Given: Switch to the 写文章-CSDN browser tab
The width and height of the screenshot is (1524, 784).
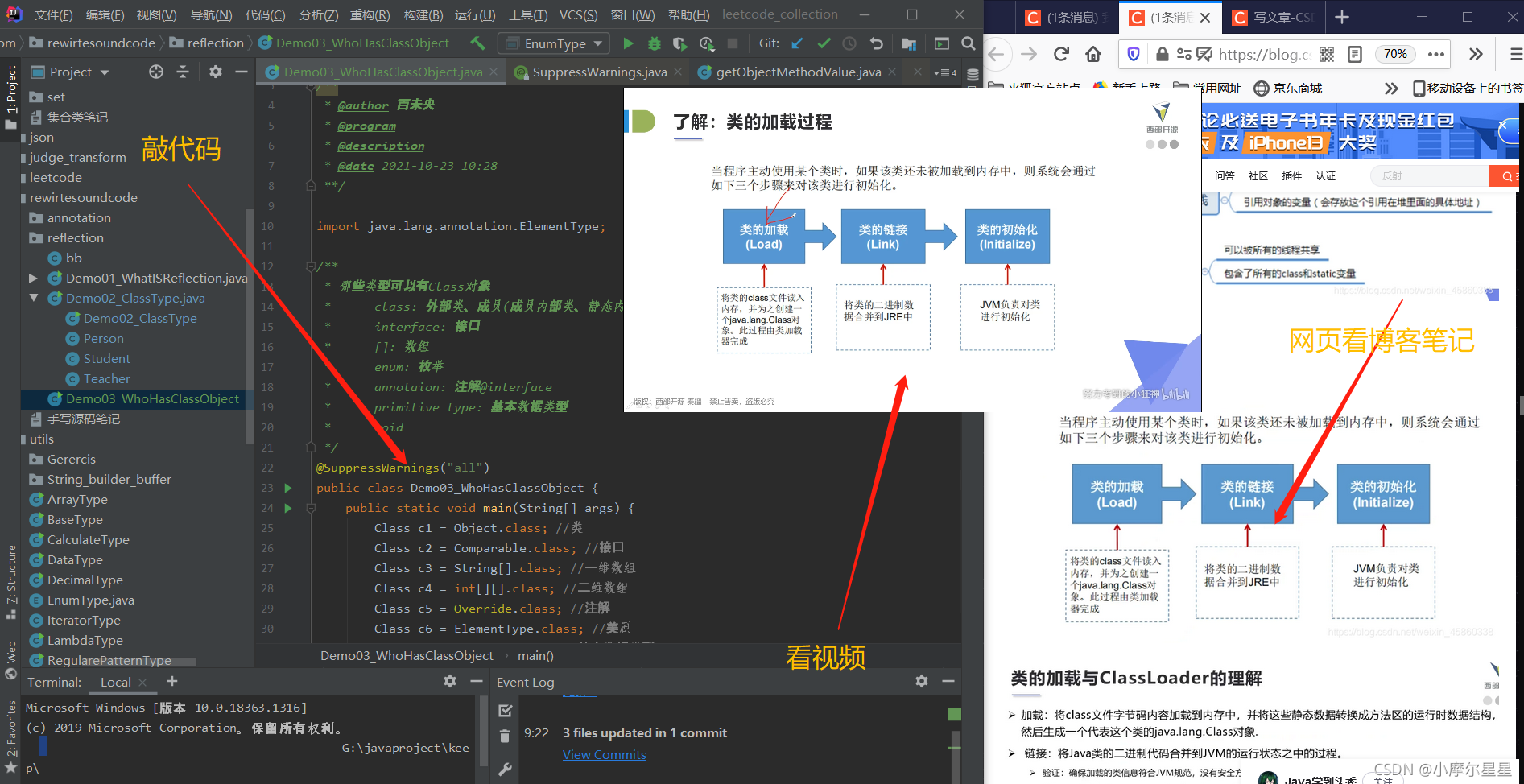Looking at the screenshot, I should tap(1274, 17).
